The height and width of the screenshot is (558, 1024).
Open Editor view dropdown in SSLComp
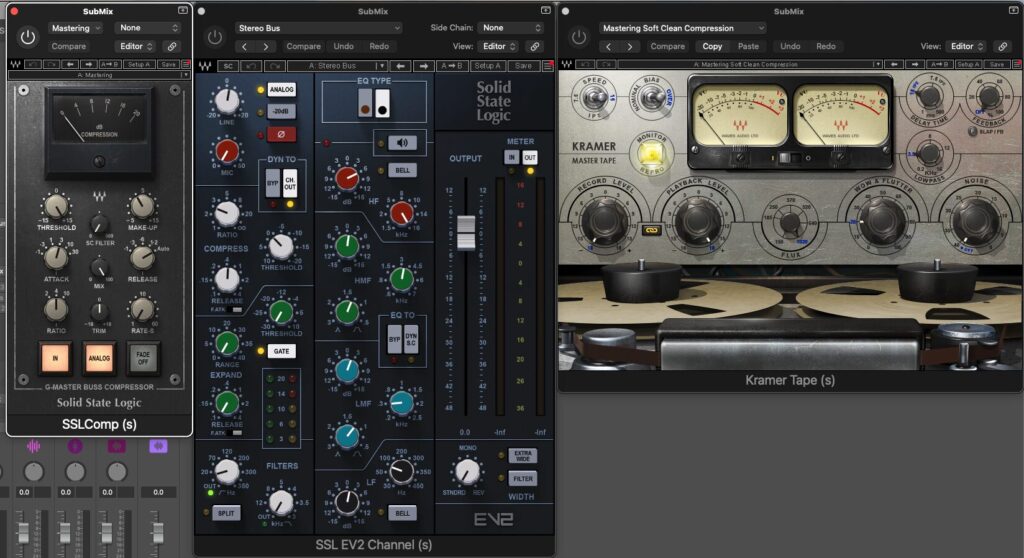point(136,46)
